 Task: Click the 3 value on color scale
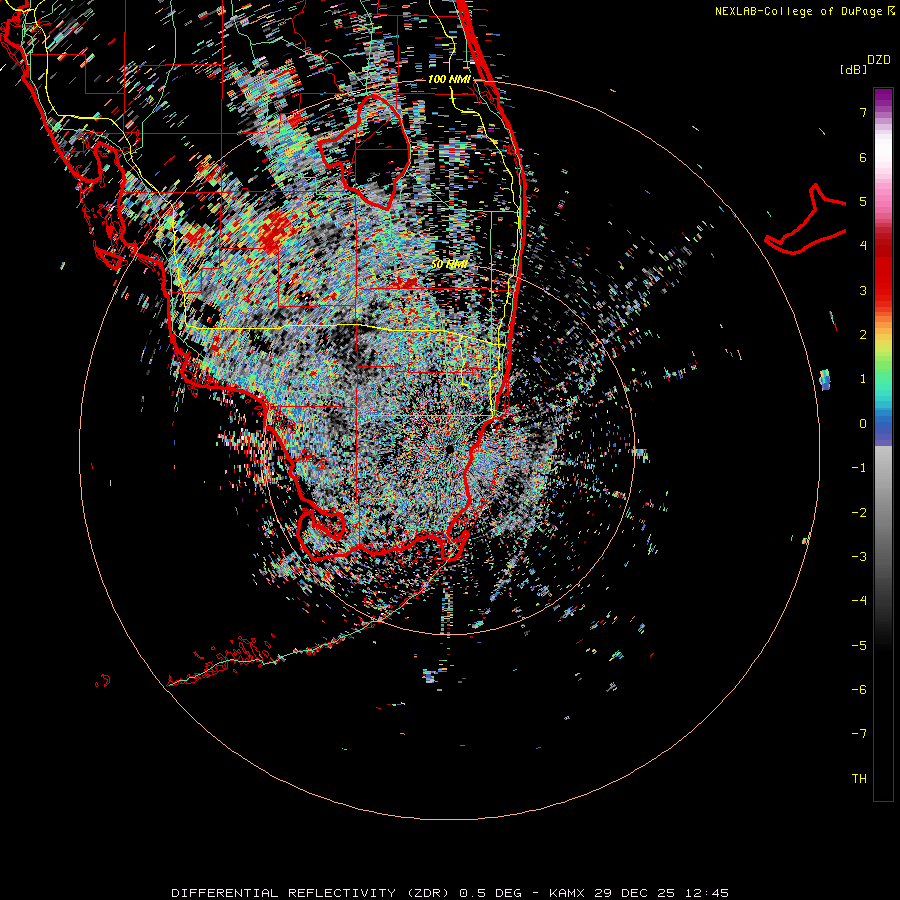coord(863,290)
